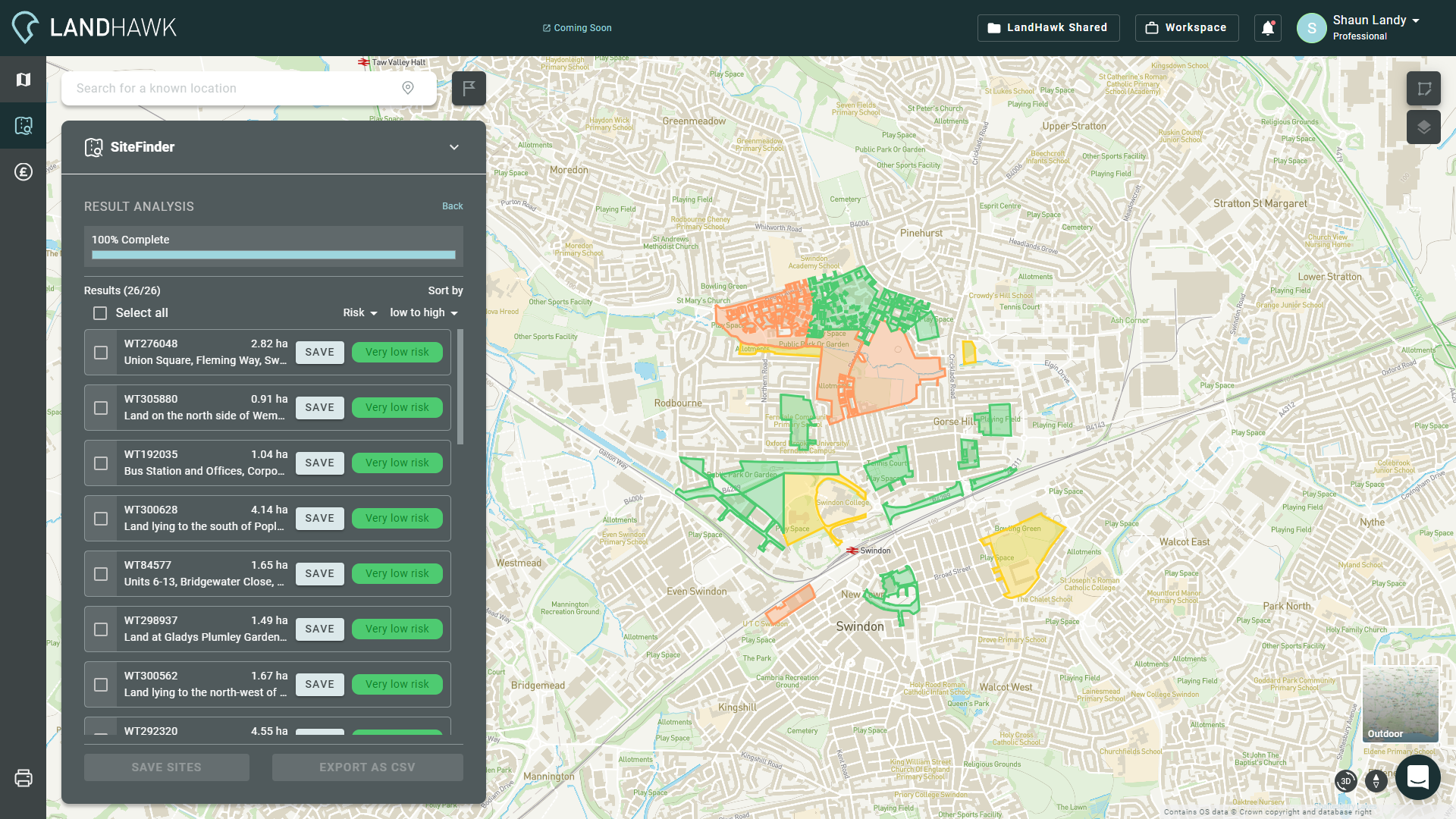
Task: Reset the map compass orientation
Action: click(x=1376, y=780)
